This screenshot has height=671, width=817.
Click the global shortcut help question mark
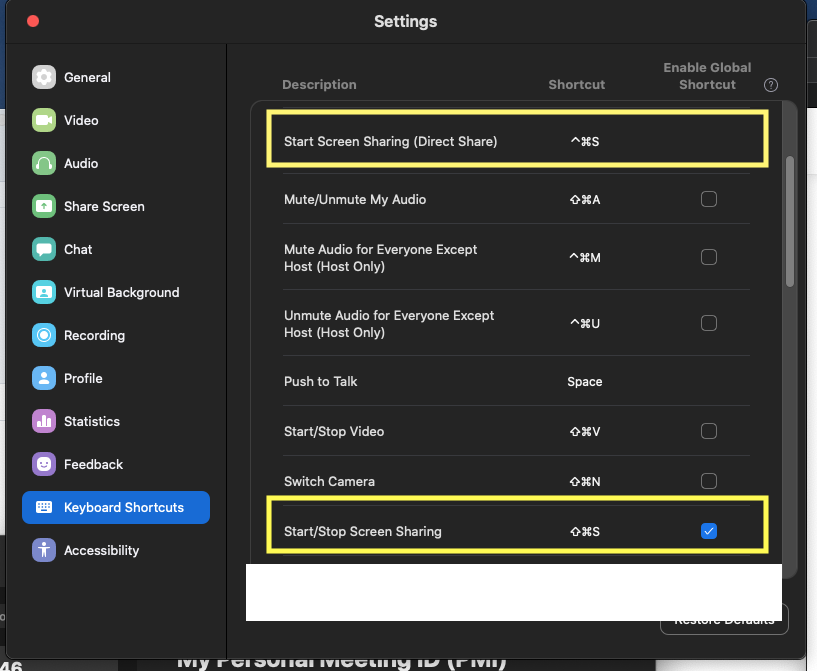click(x=771, y=85)
